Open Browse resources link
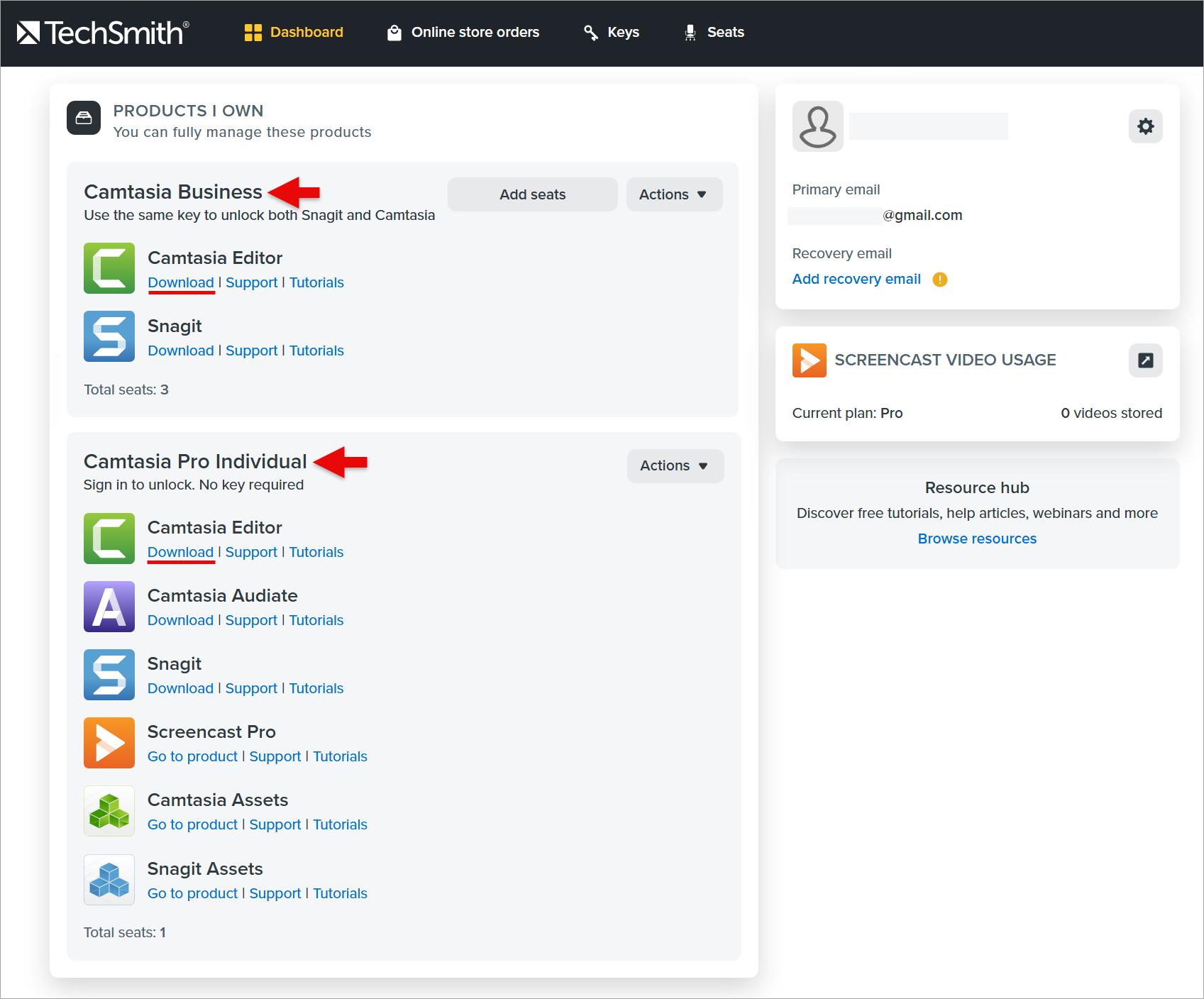 (x=977, y=539)
